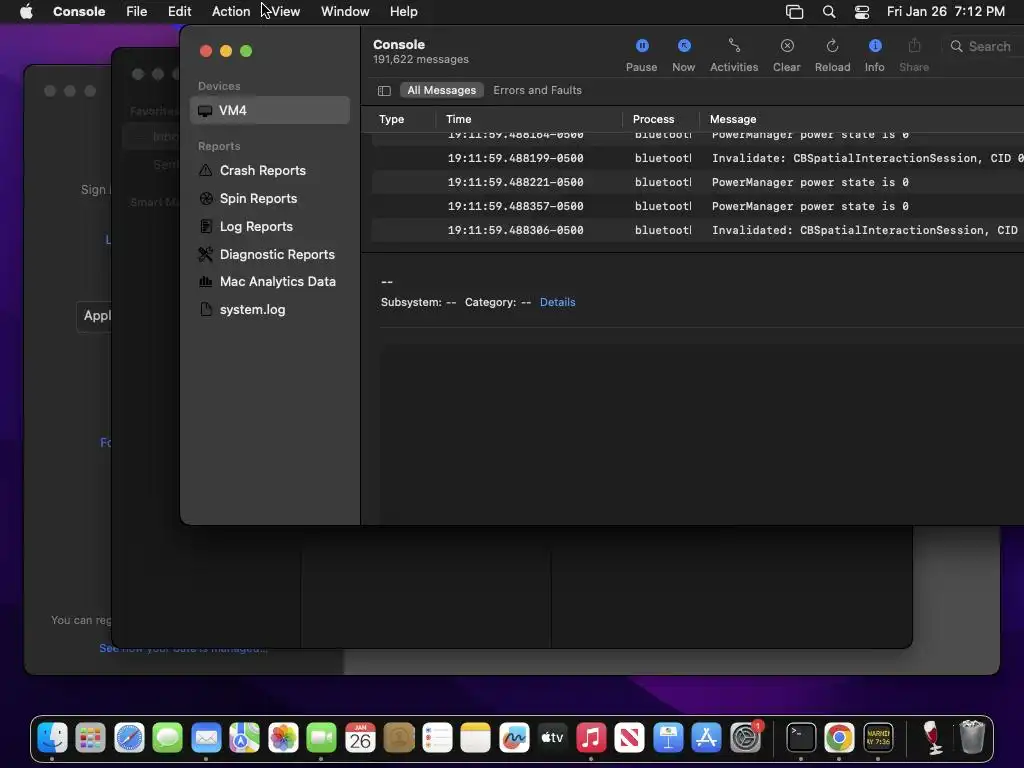This screenshot has height=768, width=1024.
Task: Open the Action menu
Action: click(x=231, y=11)
